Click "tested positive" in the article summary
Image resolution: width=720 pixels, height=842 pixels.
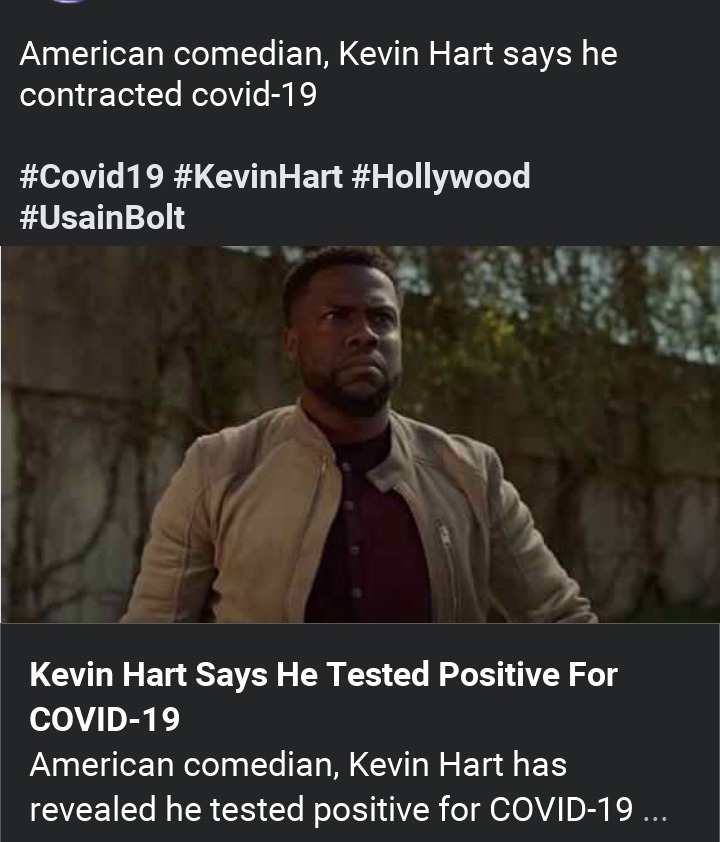click(345, 809)
